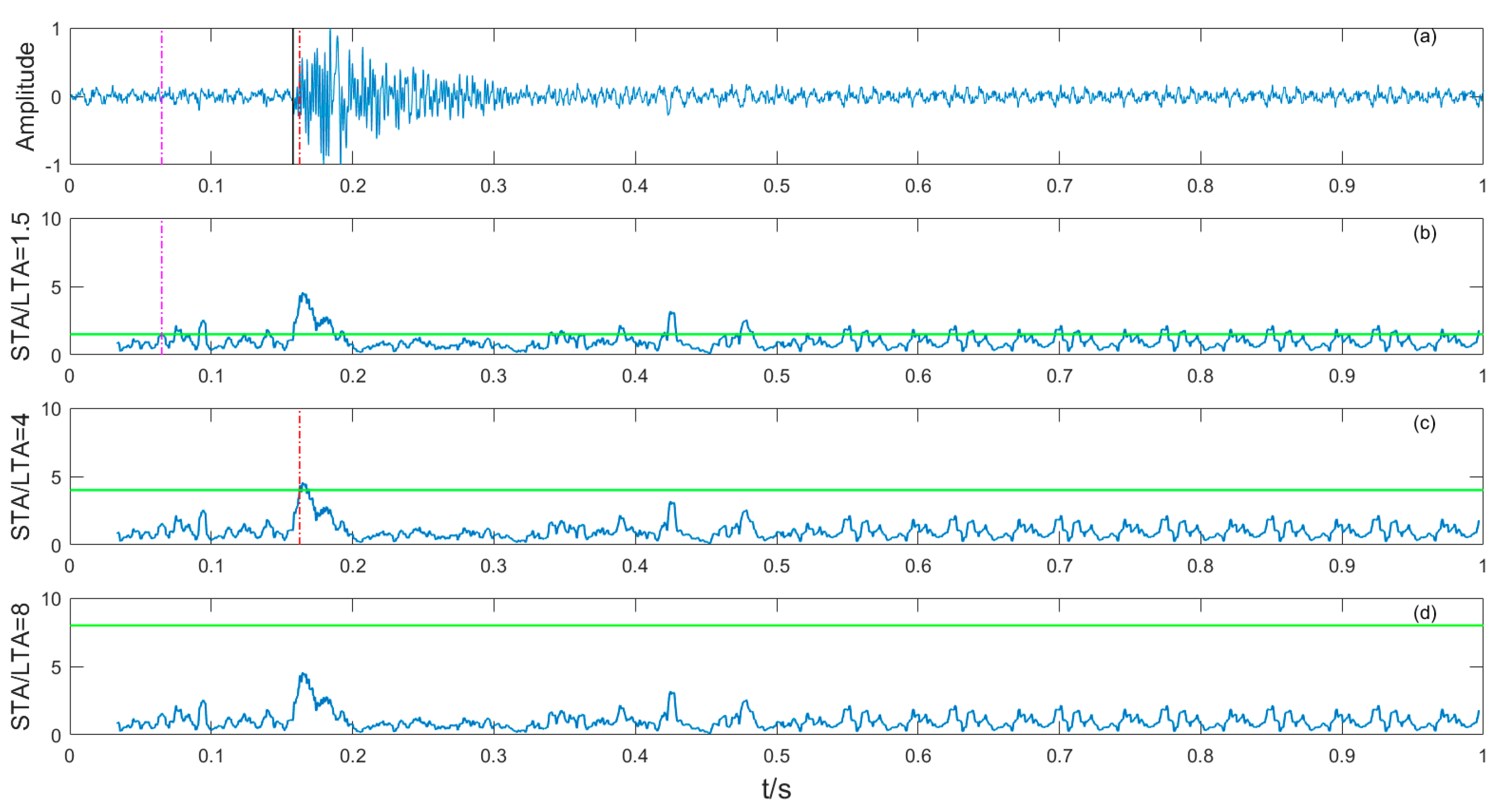Screen dimensions: 1497x812
Task: Select the largest STA/LTA peak in panel (d)
Action: 304,674
